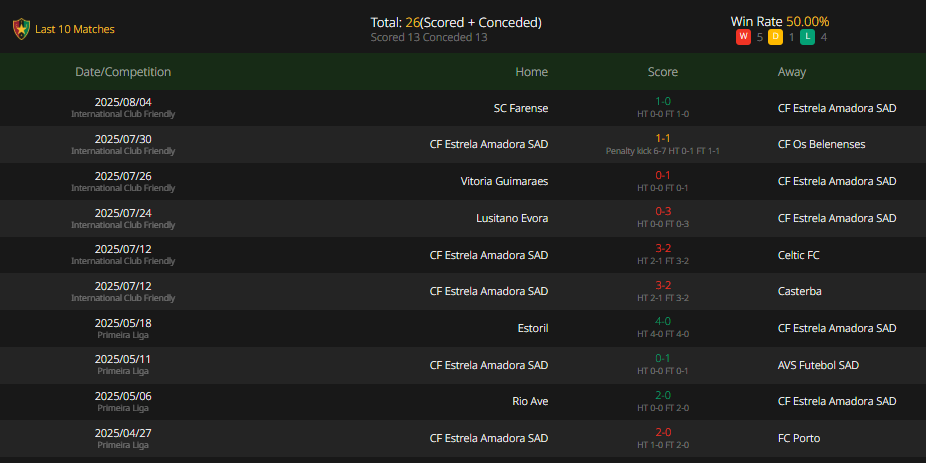Open Celtic FC team link
The image size is (926, 463).
(798, 255)
